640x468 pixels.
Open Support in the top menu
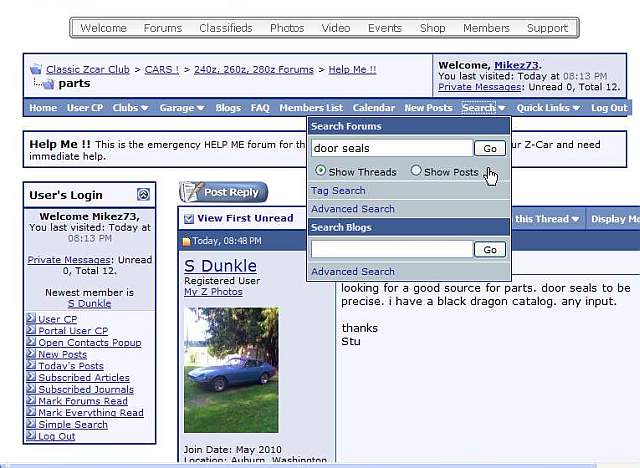pyautogui.click(x=547, y=28)
